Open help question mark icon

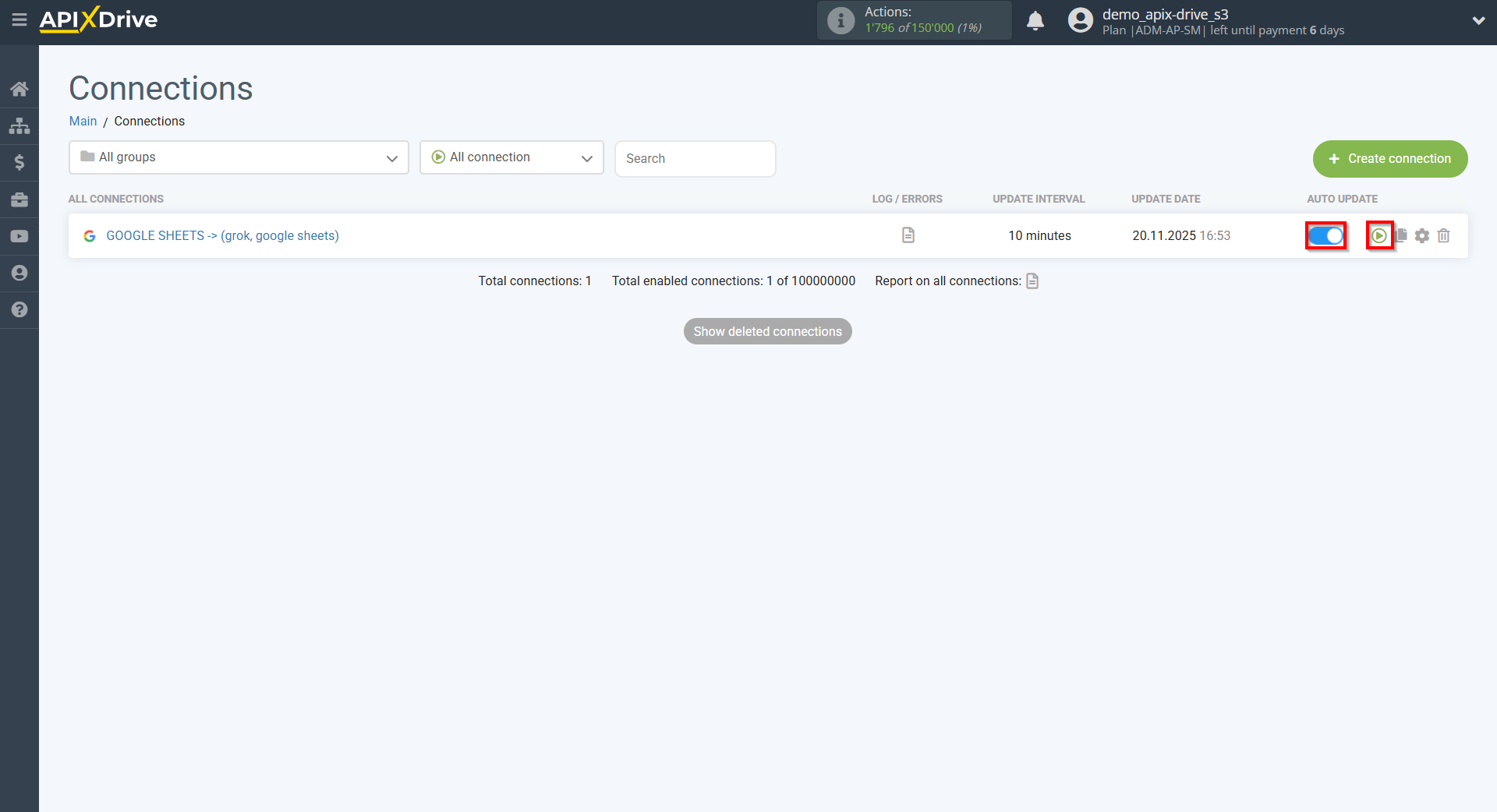tap(19, 309)
